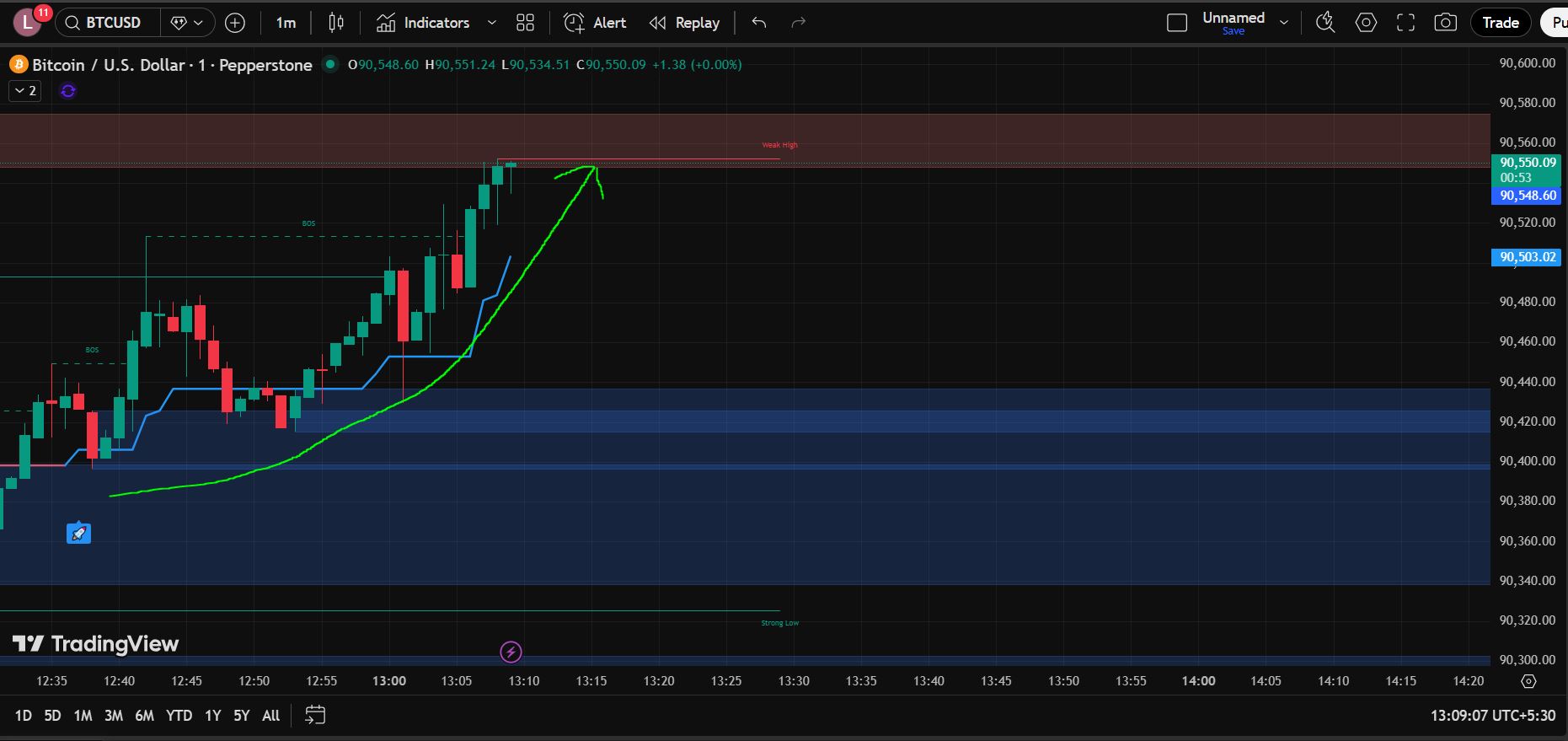Click the Alert button
The width and height of the screenshot is (1568, 741).
[595, 23]
